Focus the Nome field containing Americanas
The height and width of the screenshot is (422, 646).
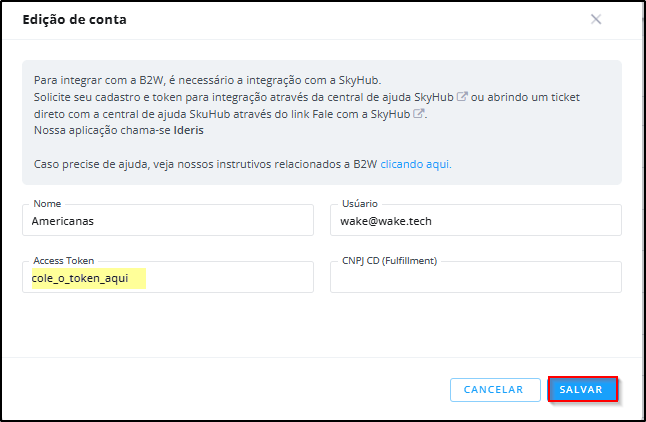168,220
